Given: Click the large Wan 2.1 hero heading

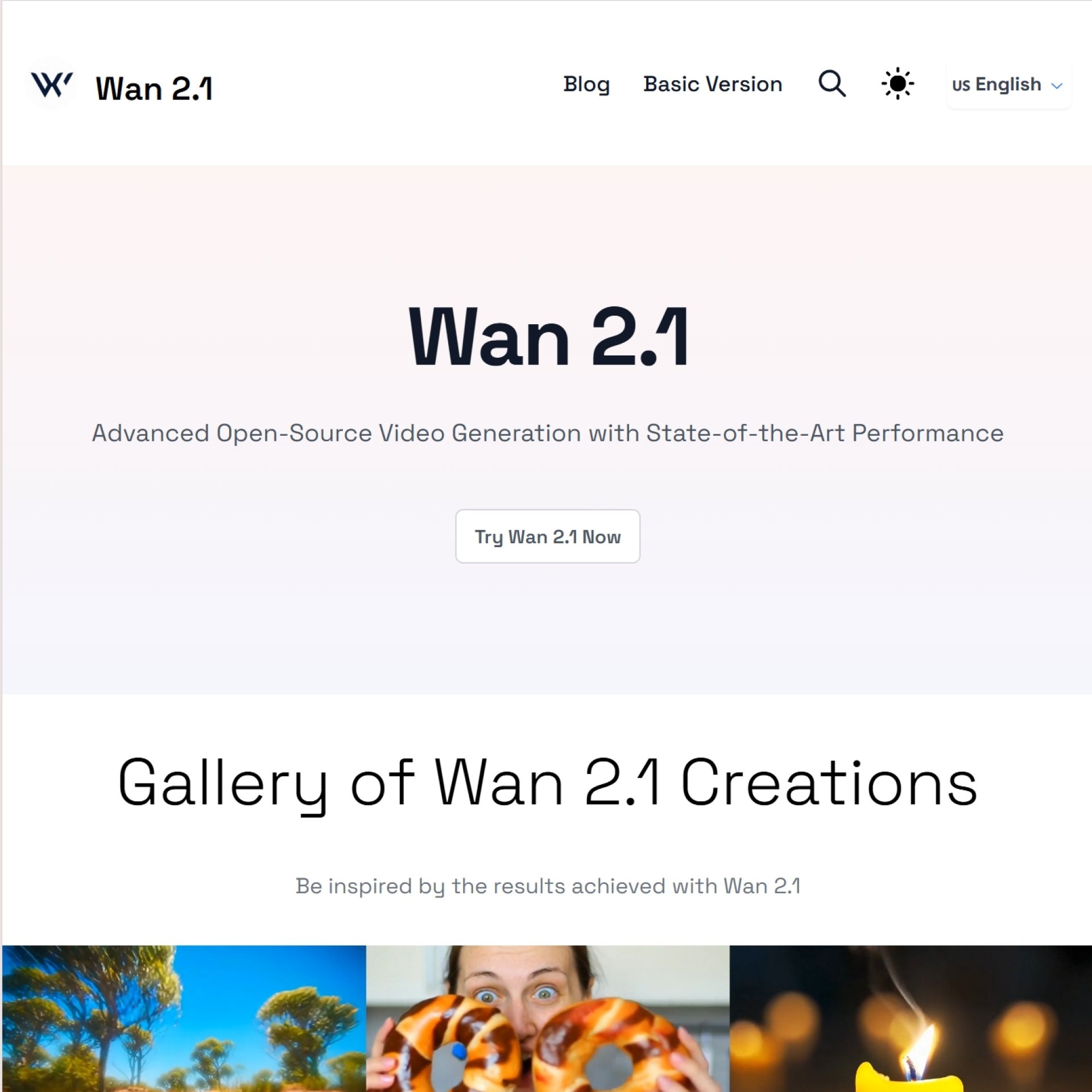Looking at the screenshot, I should (549, 337).
